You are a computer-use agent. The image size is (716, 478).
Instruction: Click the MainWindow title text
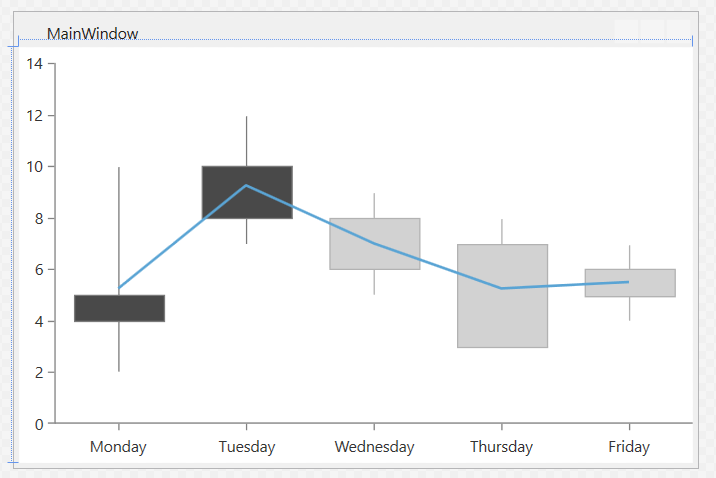pos(92,34)
